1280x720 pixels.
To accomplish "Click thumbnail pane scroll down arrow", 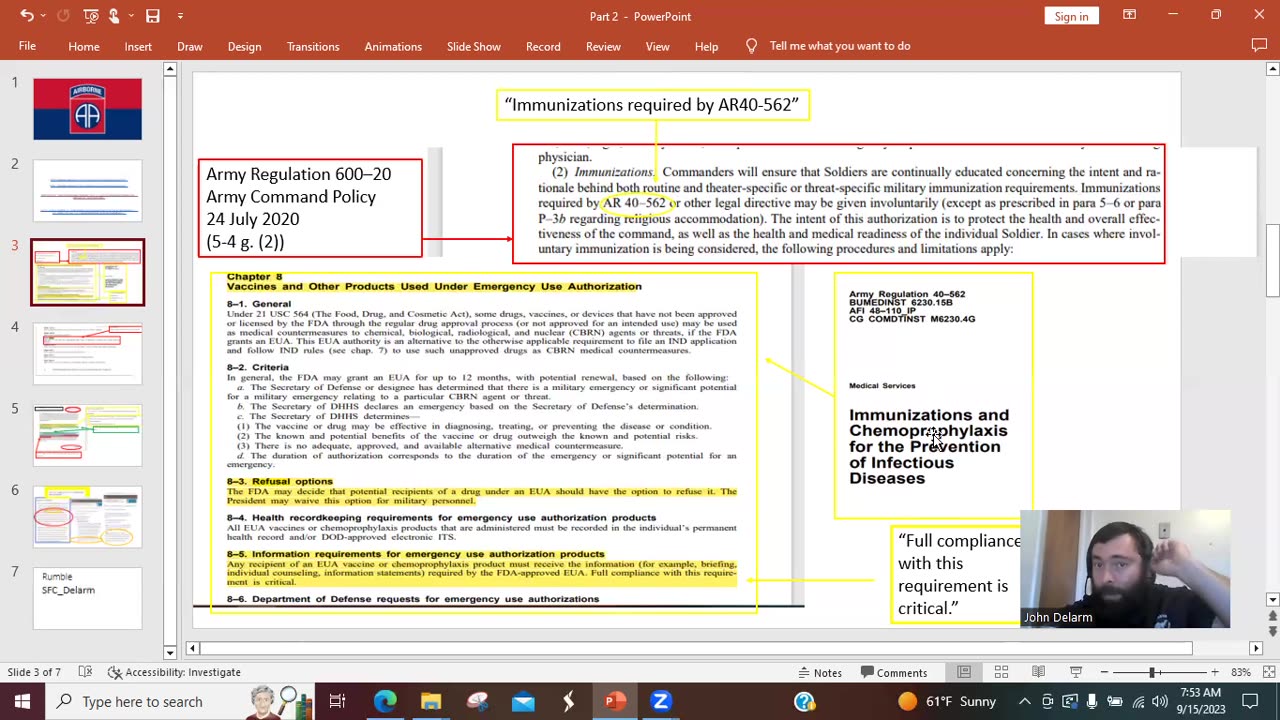I will click(x=170, y=653).
